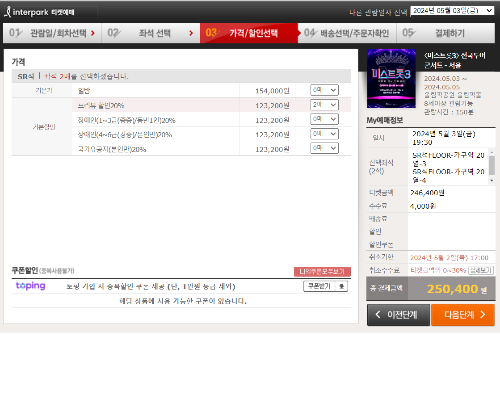This screenshot has height=394, width=500.
Task: Click the 쿠폰할인 section heading
Action: point(25,270)
